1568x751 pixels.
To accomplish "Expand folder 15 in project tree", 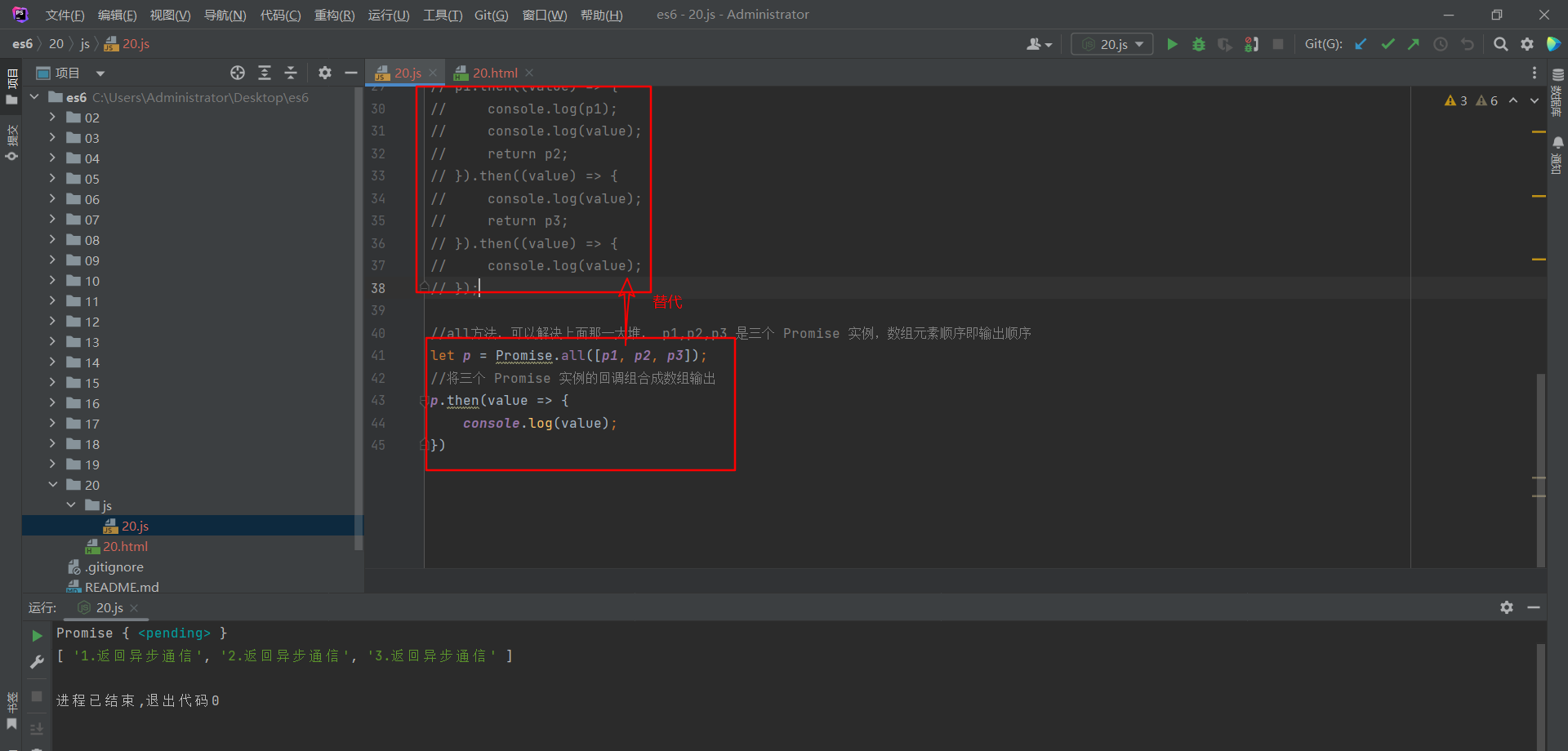I will [53, 382].
